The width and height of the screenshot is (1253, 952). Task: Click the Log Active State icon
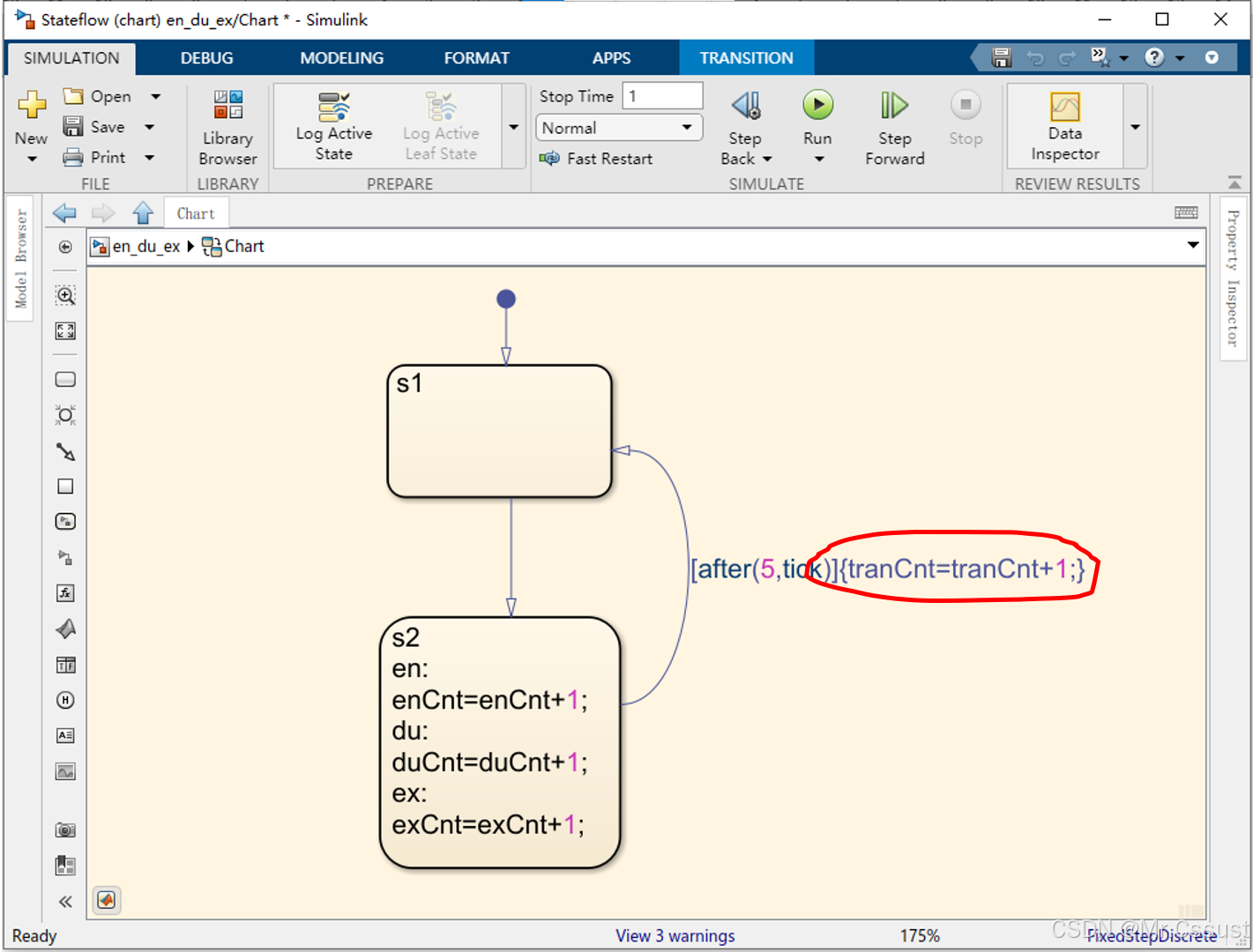tap(333, 107)
